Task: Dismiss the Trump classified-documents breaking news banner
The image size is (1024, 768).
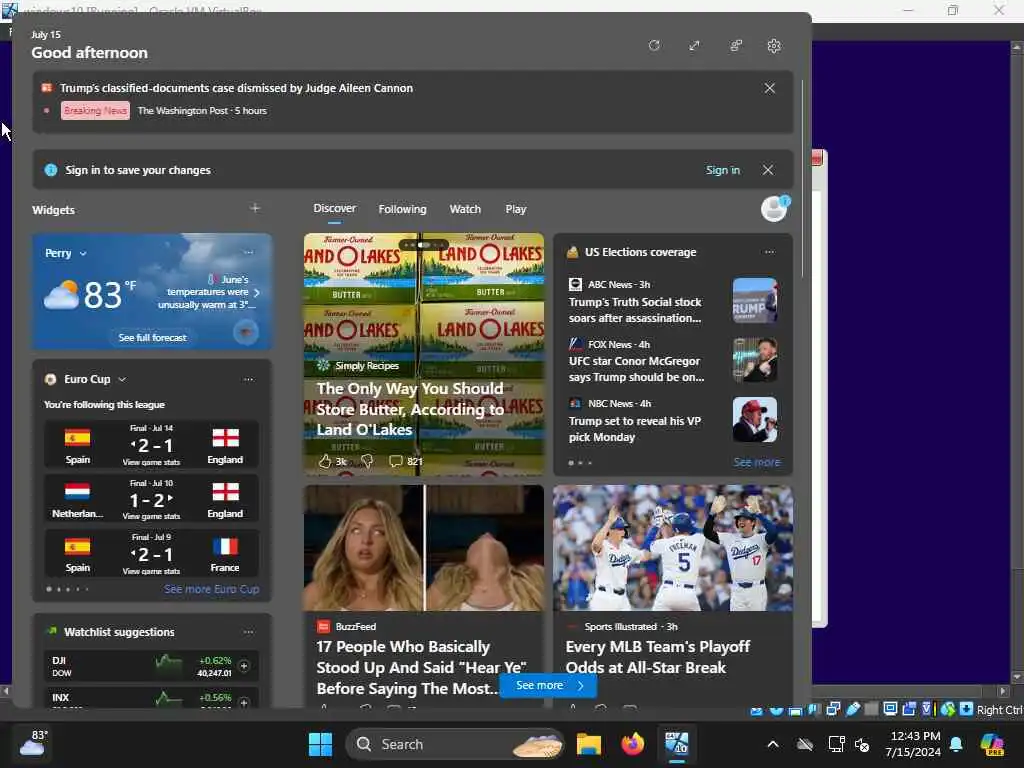Action: coord(769,88)
